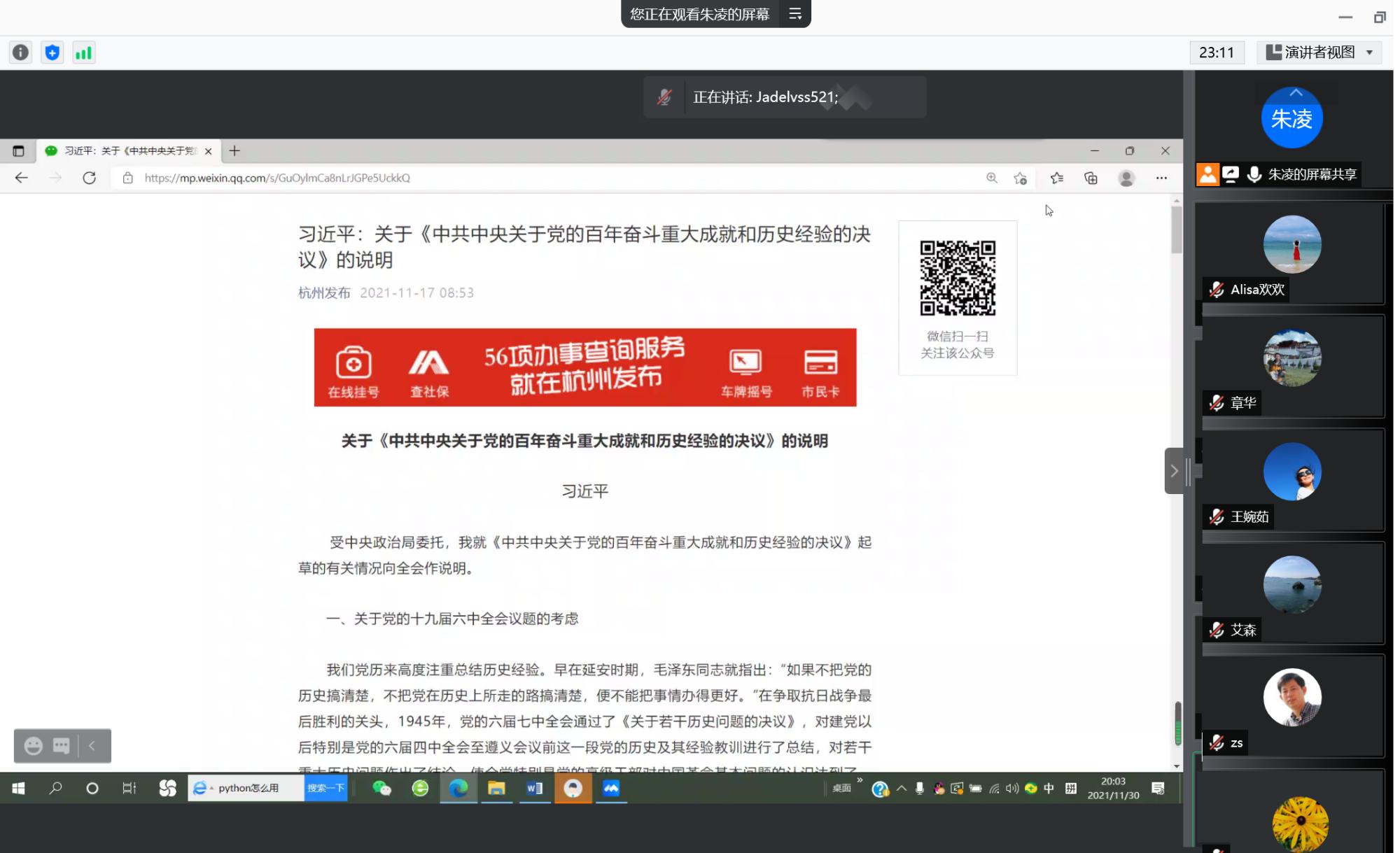Collapse the participants panel arrow
The image size is (1400, 853).
[x=1174, y=471]
